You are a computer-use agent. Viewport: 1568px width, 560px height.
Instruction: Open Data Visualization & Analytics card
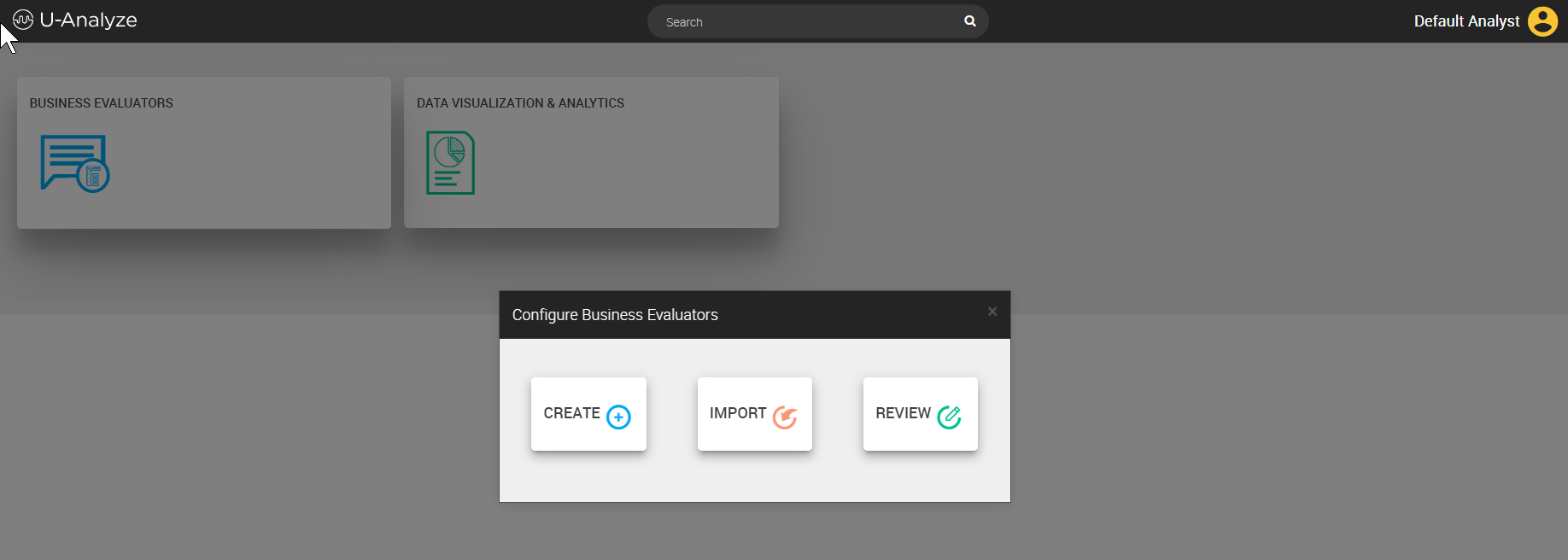(x=591, y=153)
